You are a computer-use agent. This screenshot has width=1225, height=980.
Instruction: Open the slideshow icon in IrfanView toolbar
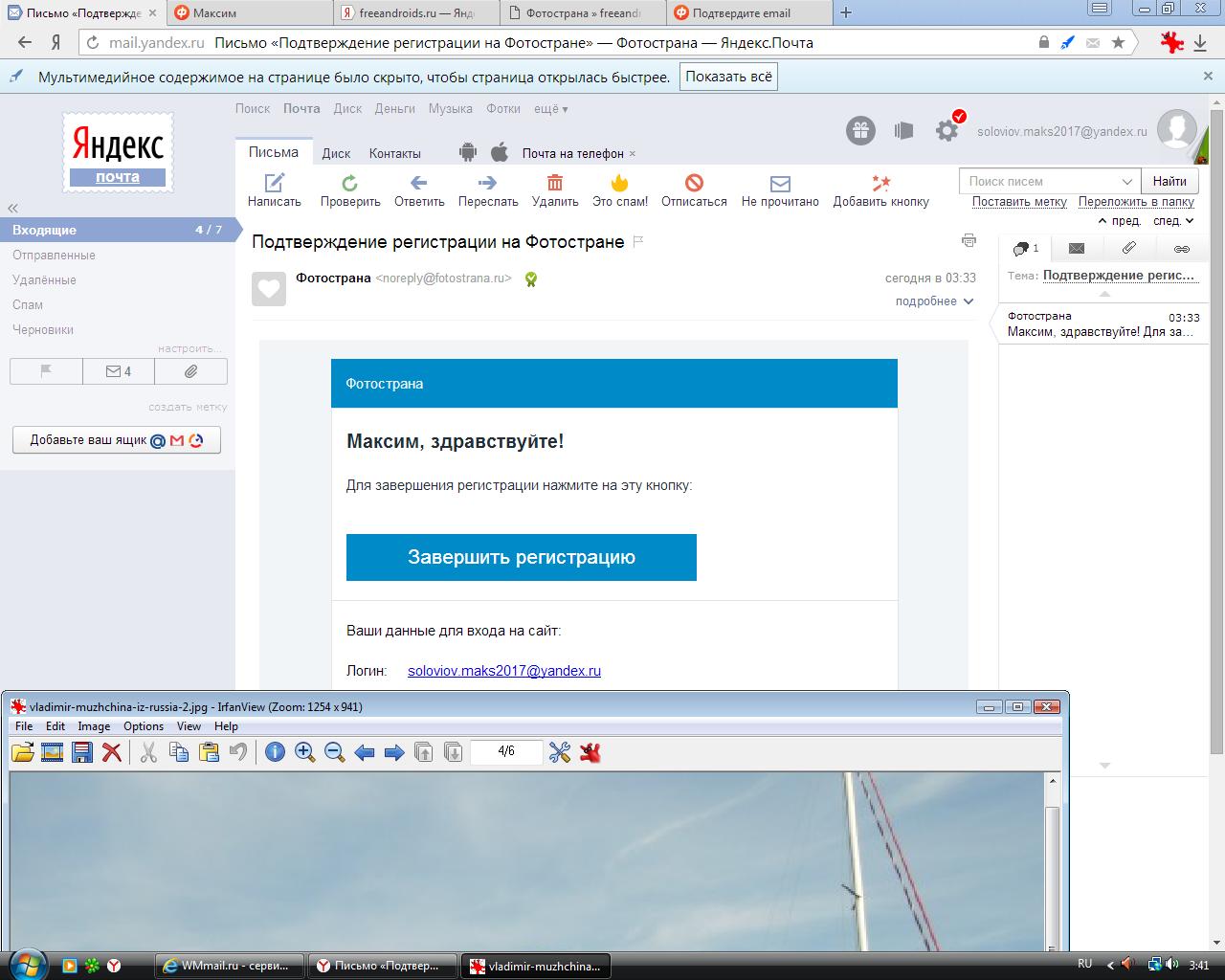52,752
